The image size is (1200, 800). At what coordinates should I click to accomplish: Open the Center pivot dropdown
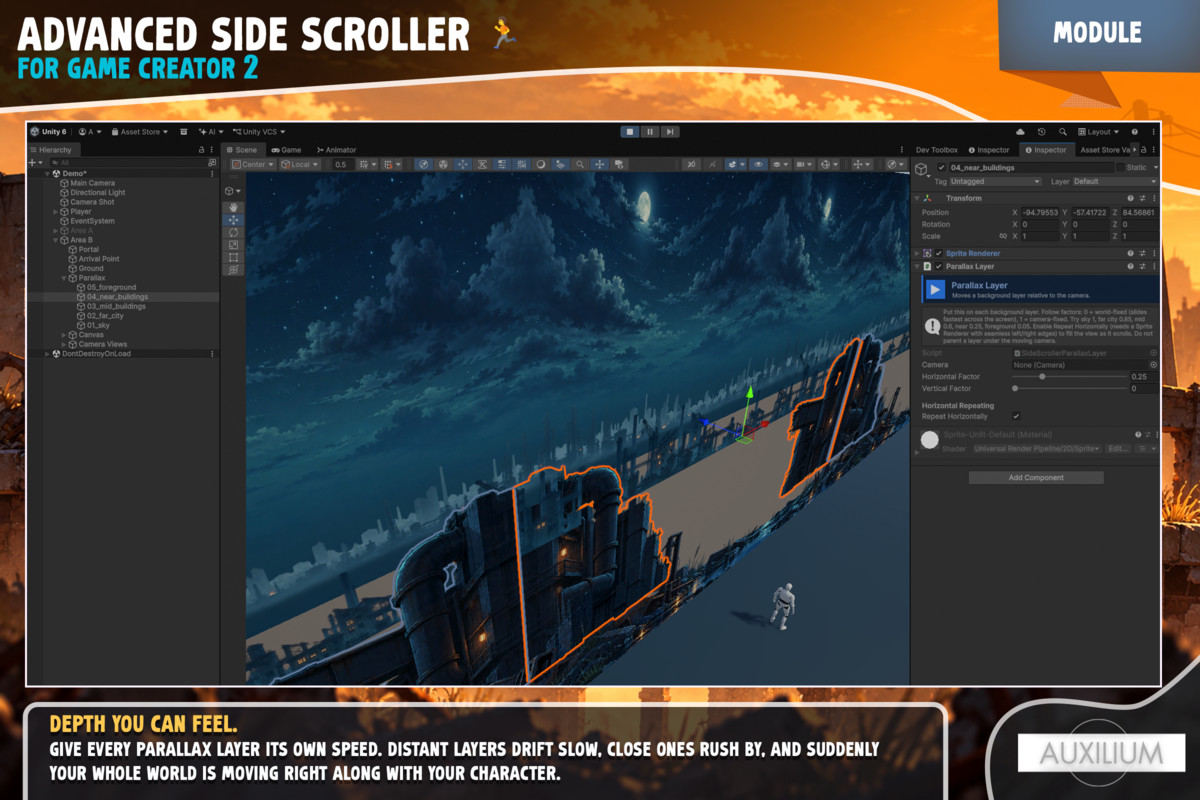click(253, 164)
